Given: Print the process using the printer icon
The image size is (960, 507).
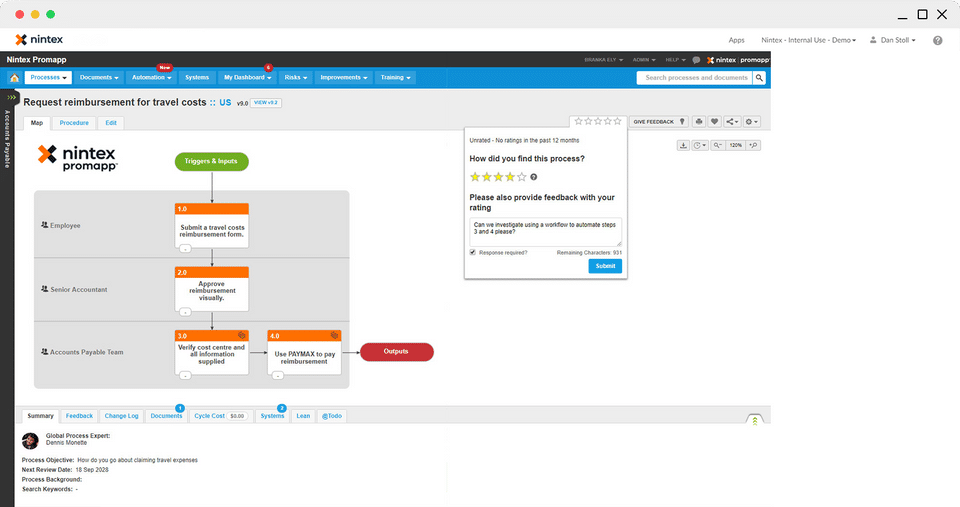Looking at the screenshot, I should click(699, 122).
